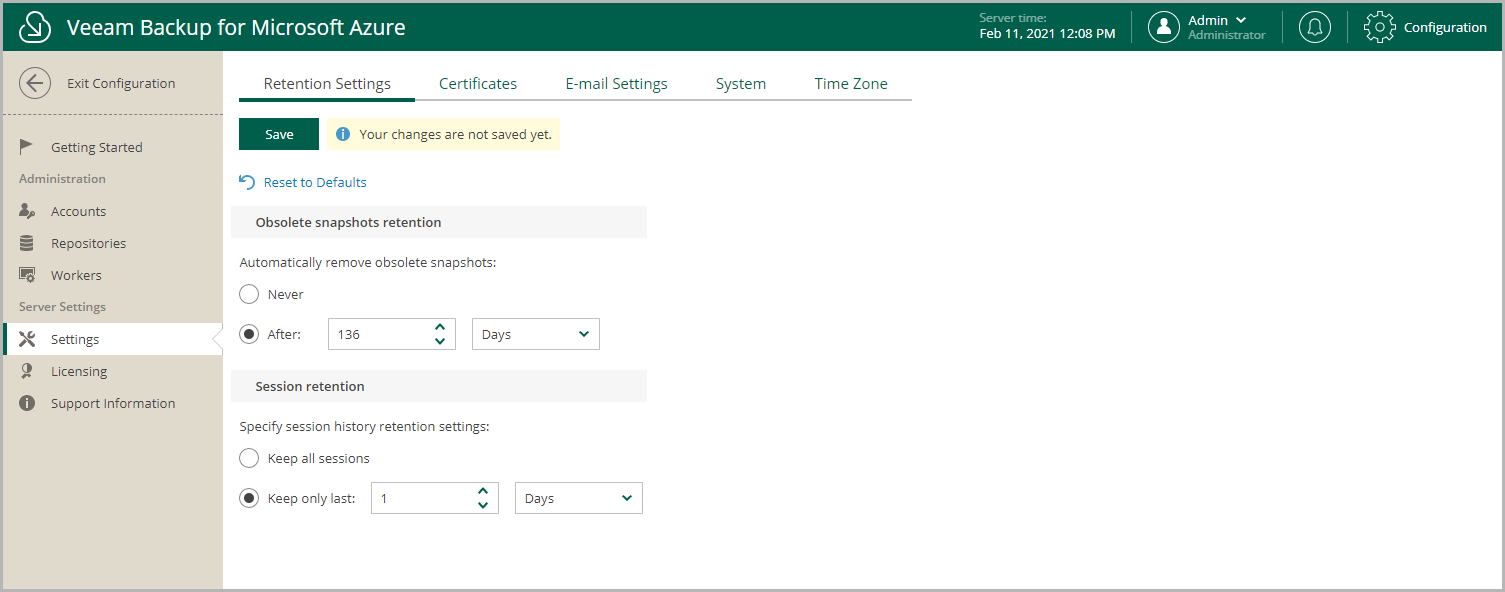The height and width of the screenshot is (592, 1505).
Task: Click the Configuration gear icon
Action: tap(1379, 27)
